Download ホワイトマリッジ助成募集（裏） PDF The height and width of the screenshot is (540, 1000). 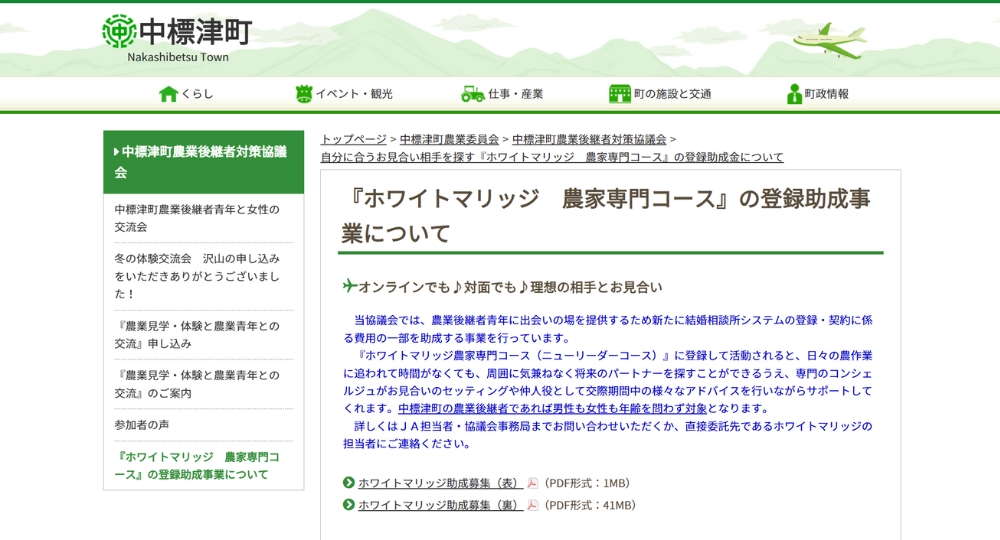[x=440, y=505]
